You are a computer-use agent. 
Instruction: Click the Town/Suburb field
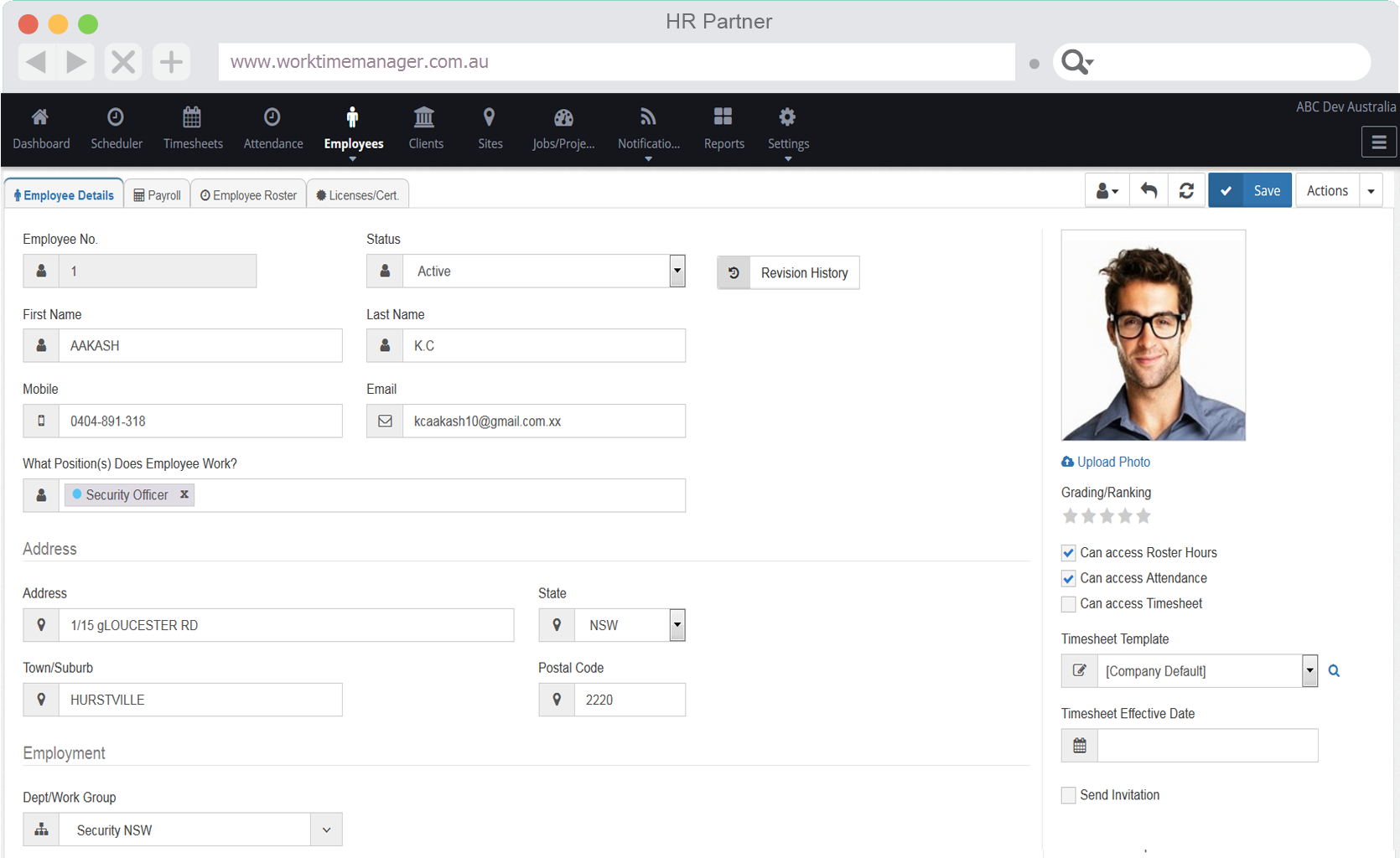point(200,700)
